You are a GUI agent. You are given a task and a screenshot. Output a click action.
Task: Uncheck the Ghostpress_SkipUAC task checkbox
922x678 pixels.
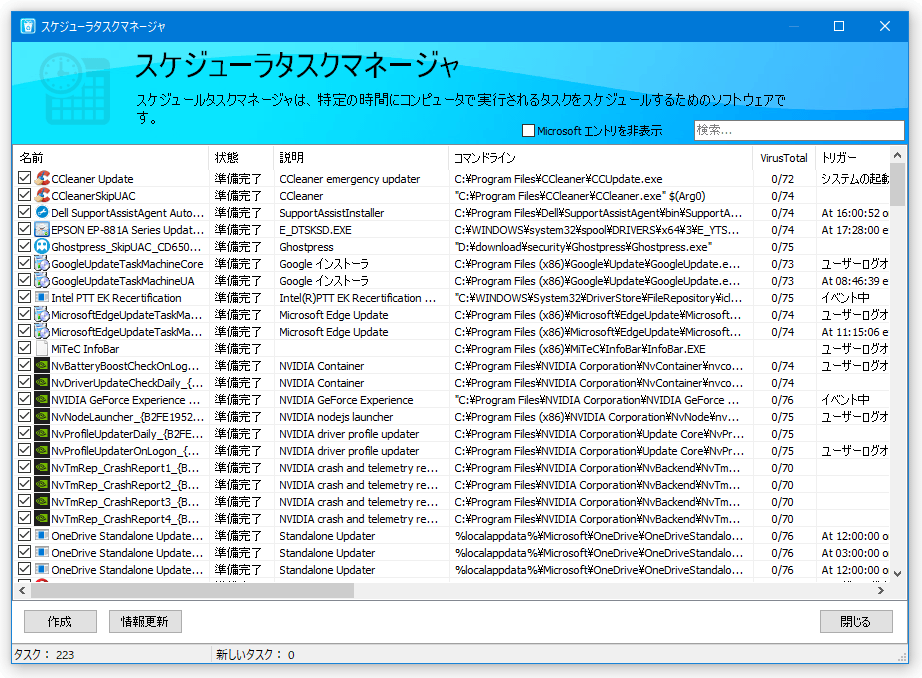point(25,246)
